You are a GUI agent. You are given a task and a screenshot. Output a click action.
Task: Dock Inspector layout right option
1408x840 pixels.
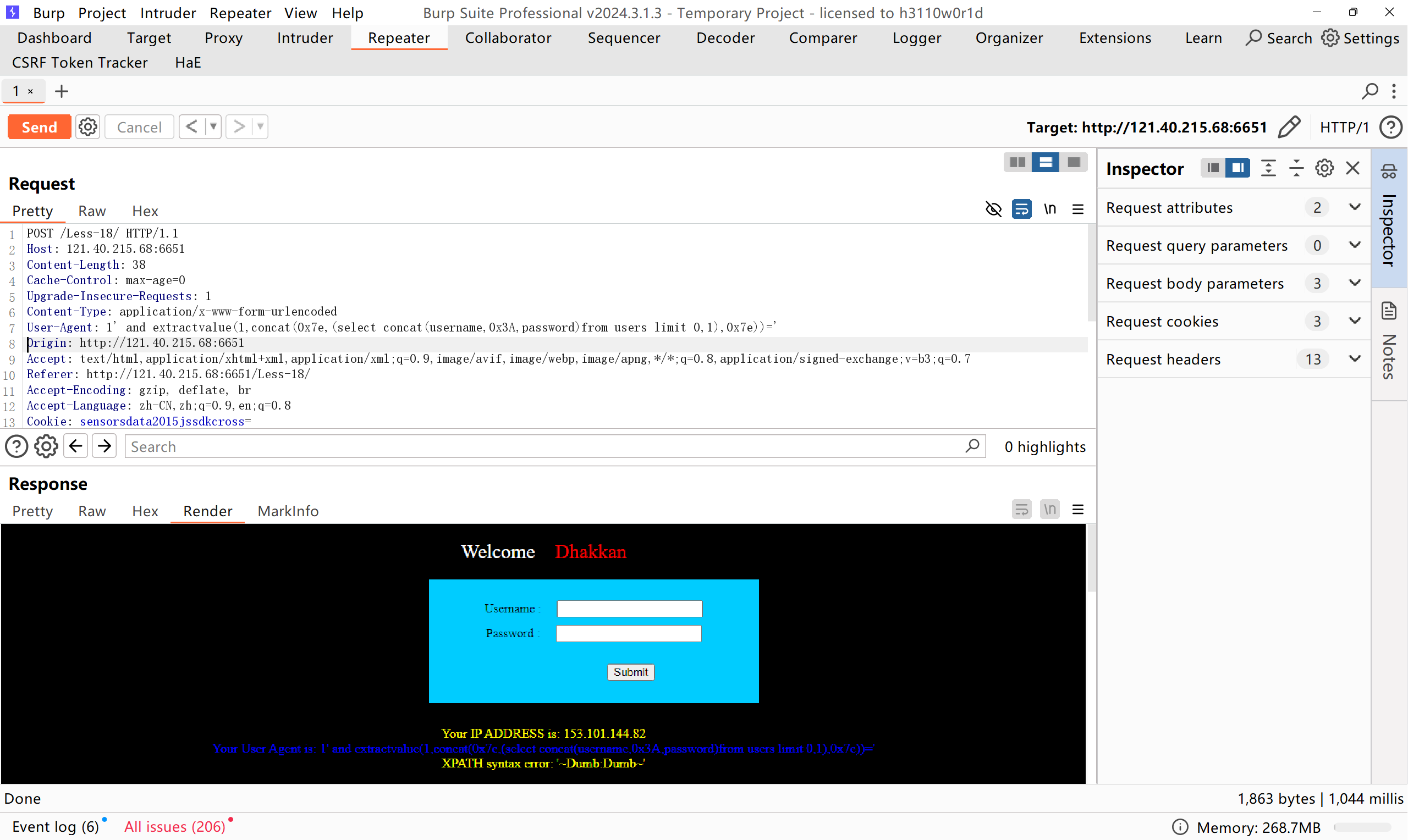click(x=1237, y=168)
